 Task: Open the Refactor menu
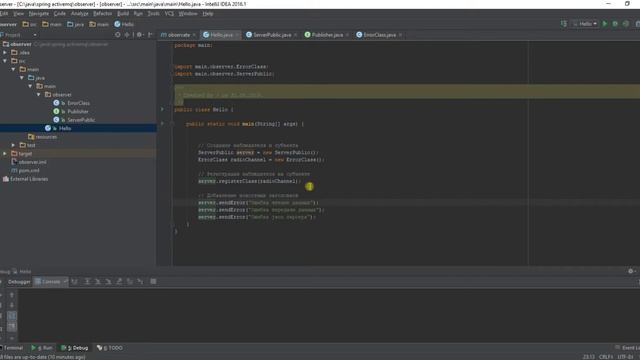pyautogui.click(x=102, y=13)
